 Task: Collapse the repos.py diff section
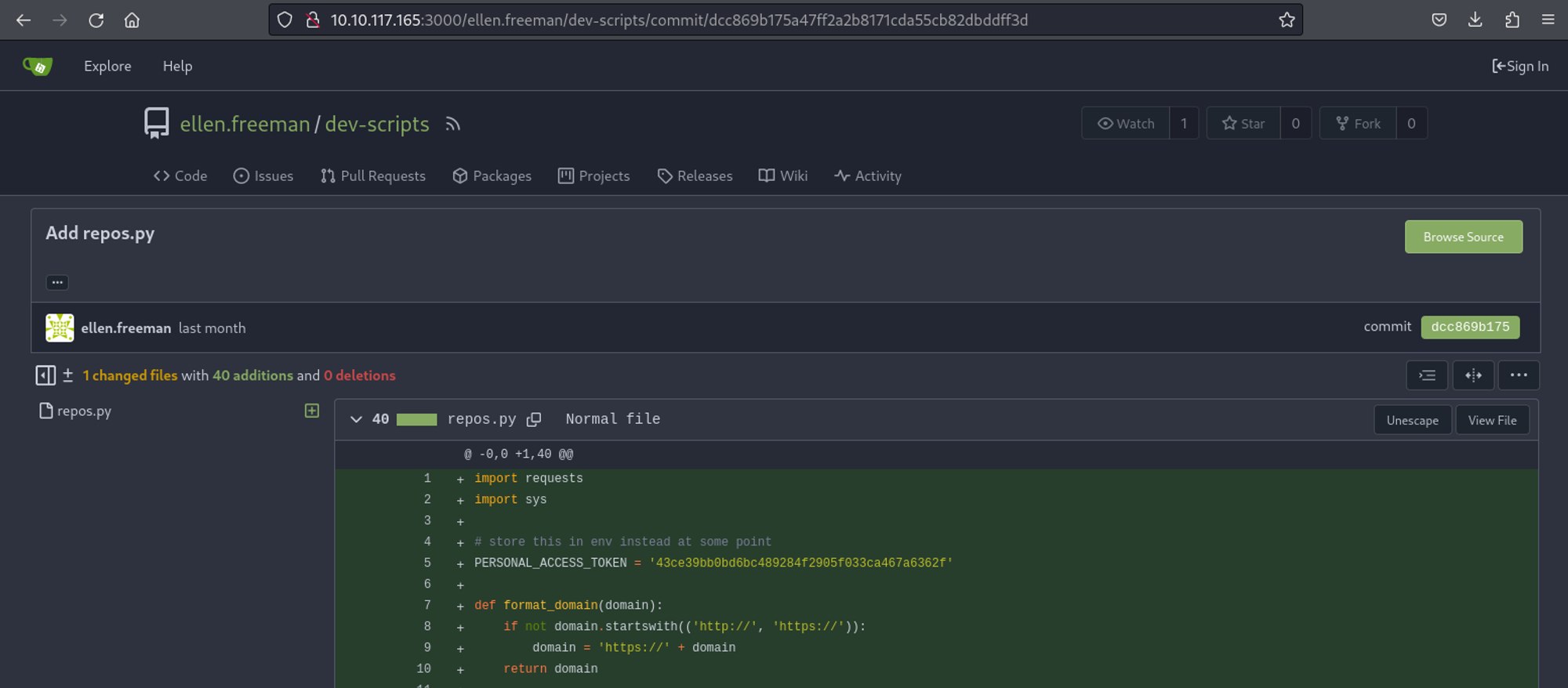point(356,419)
